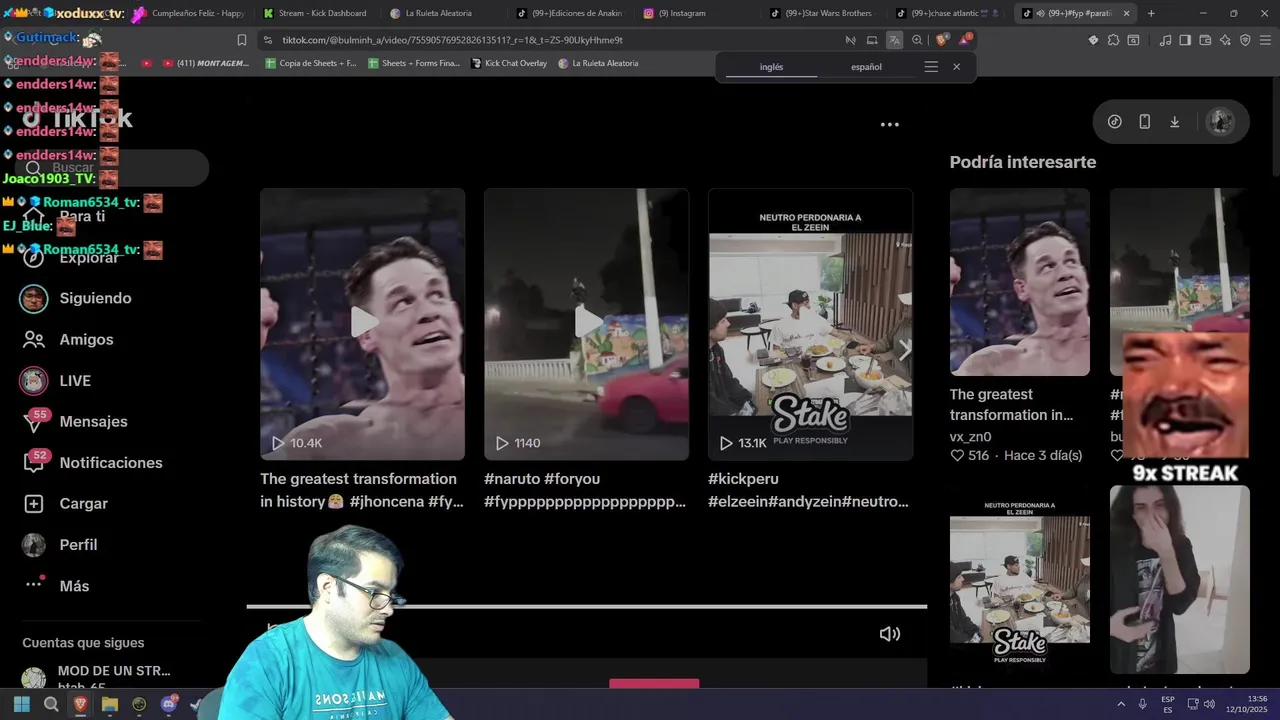Expand the Más menu
Image resolution: width=1280 pixels, height=720 pixels.
pyautogui.click(x=56, y=585)
